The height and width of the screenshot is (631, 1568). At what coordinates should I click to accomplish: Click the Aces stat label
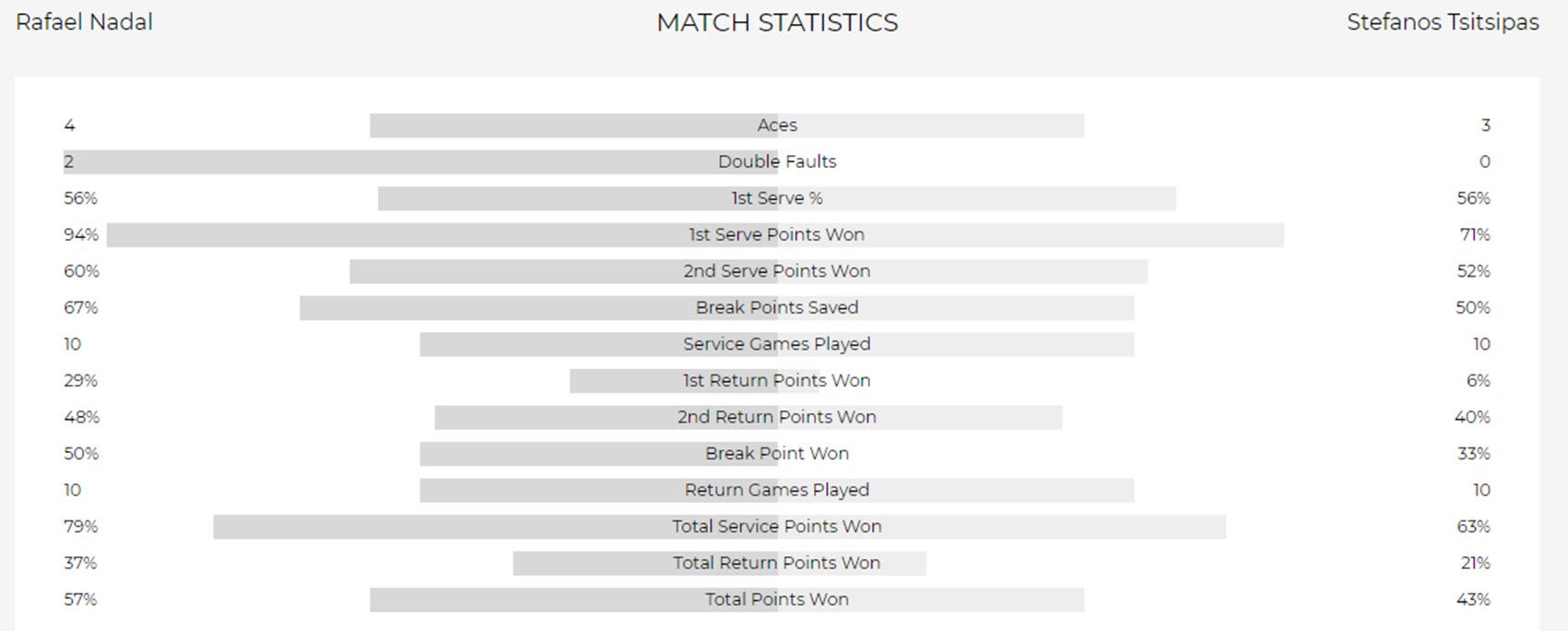pos(777,125)
